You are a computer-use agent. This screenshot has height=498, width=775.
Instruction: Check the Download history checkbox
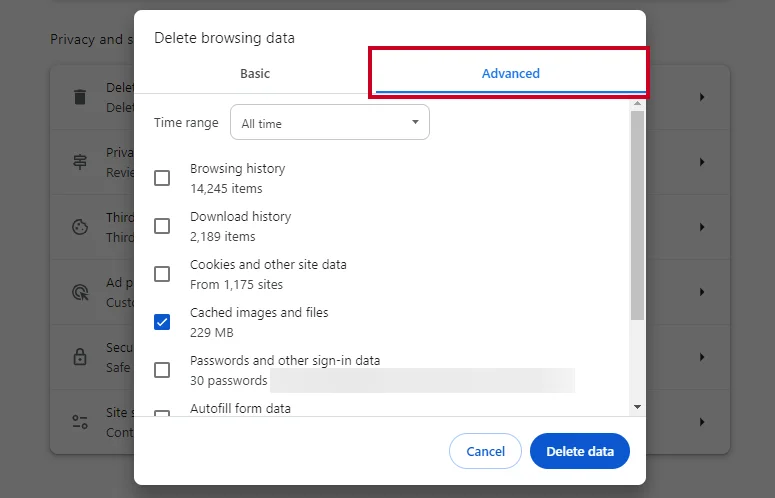pyautogui.click(x=162, y=226)
